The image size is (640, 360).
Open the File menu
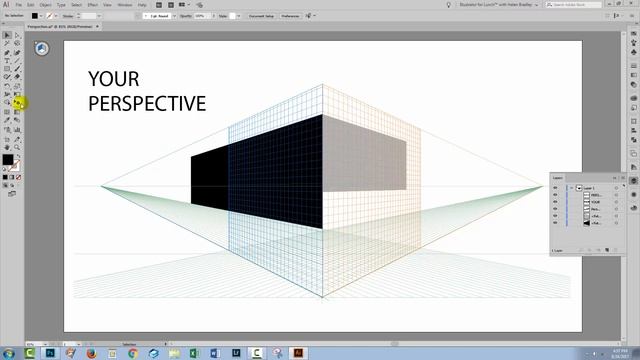click(19, 5)
